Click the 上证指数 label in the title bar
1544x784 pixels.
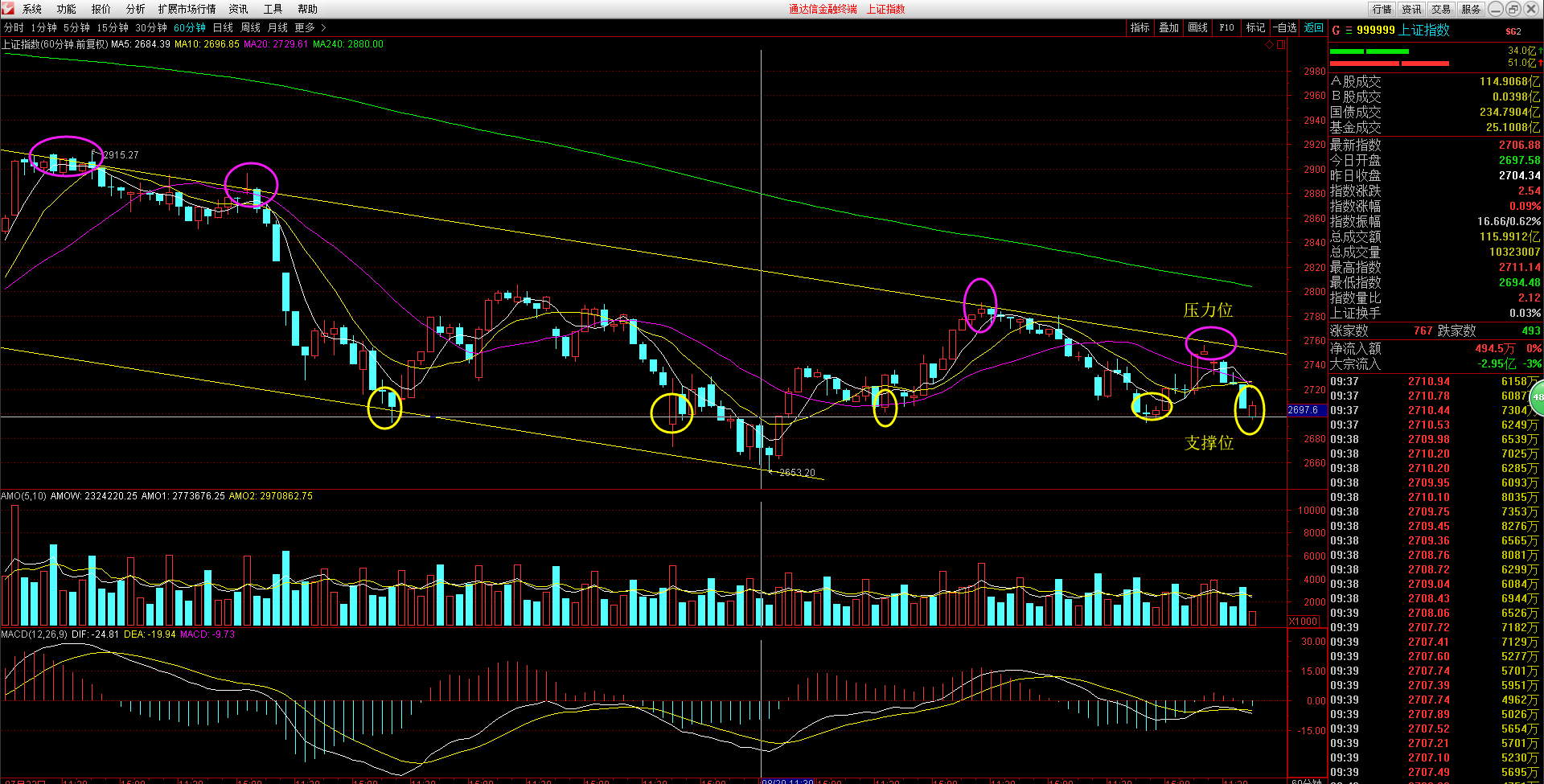pos(885,10)
